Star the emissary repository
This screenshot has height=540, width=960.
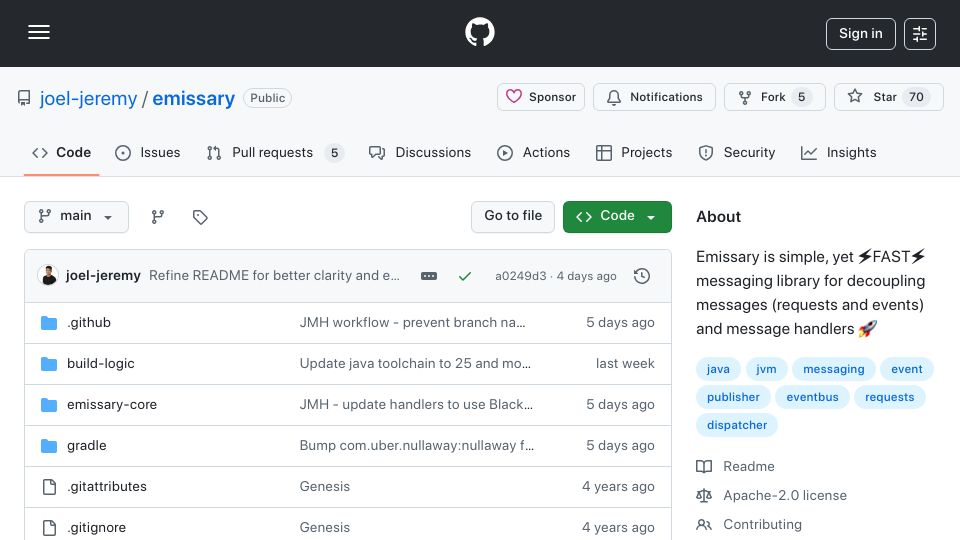[x=888, y=97]
